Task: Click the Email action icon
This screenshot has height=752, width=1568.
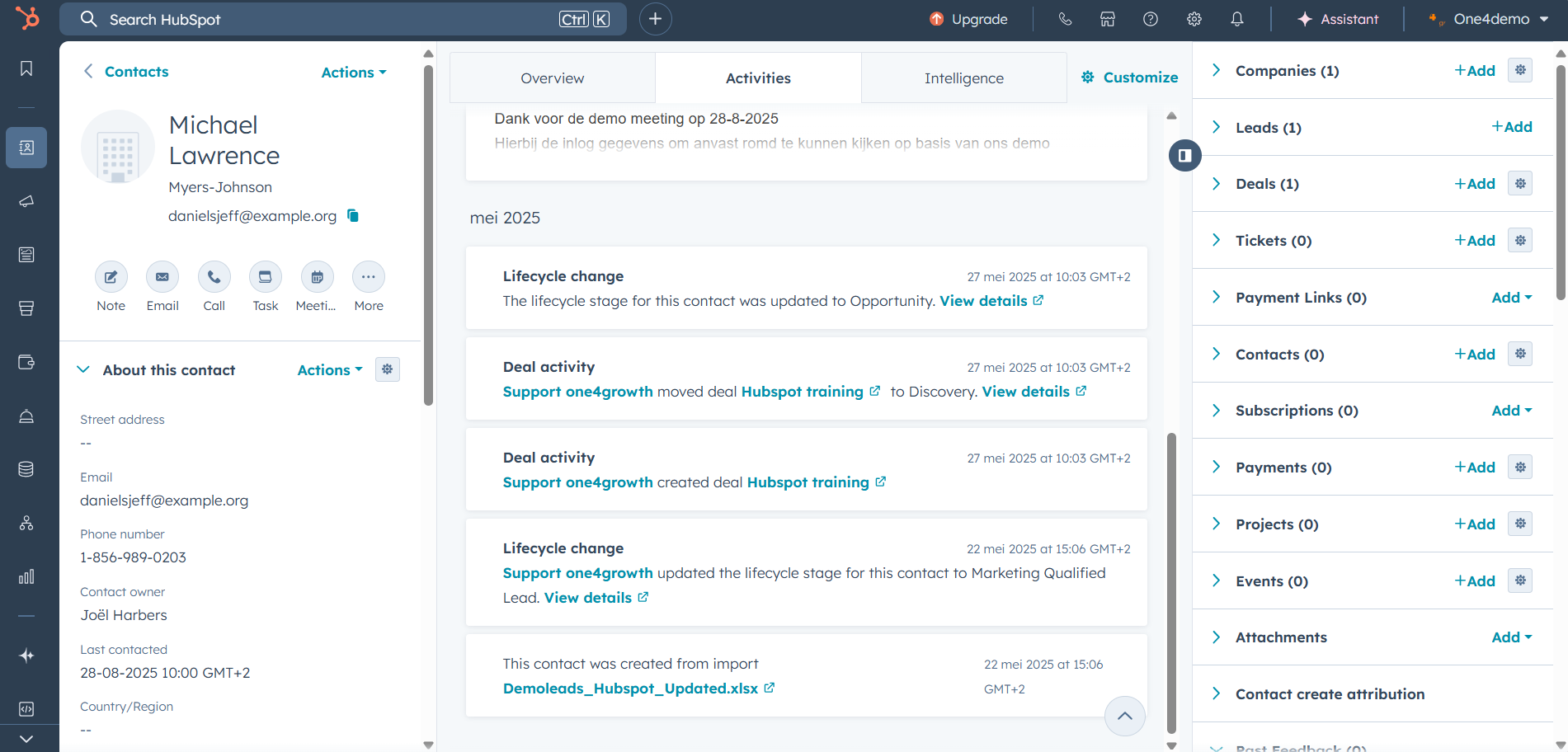Action: pos(162,277)
